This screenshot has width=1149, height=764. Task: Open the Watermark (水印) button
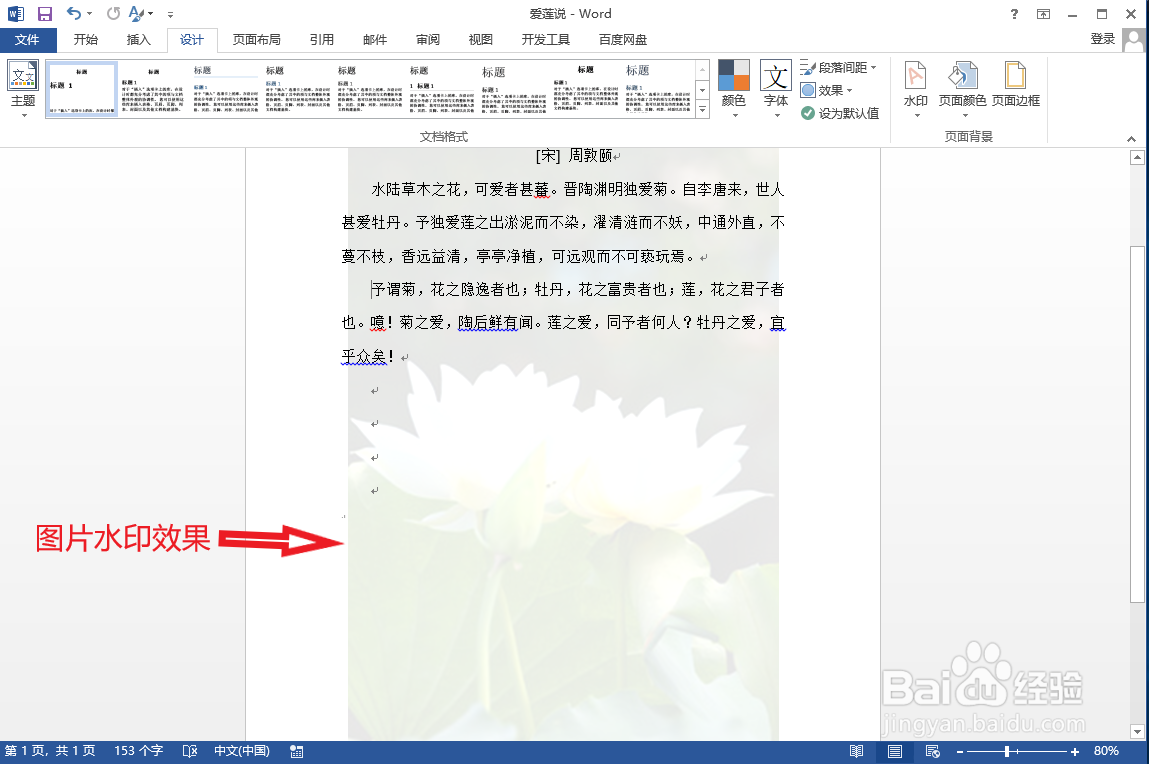(x=915, y=89)
